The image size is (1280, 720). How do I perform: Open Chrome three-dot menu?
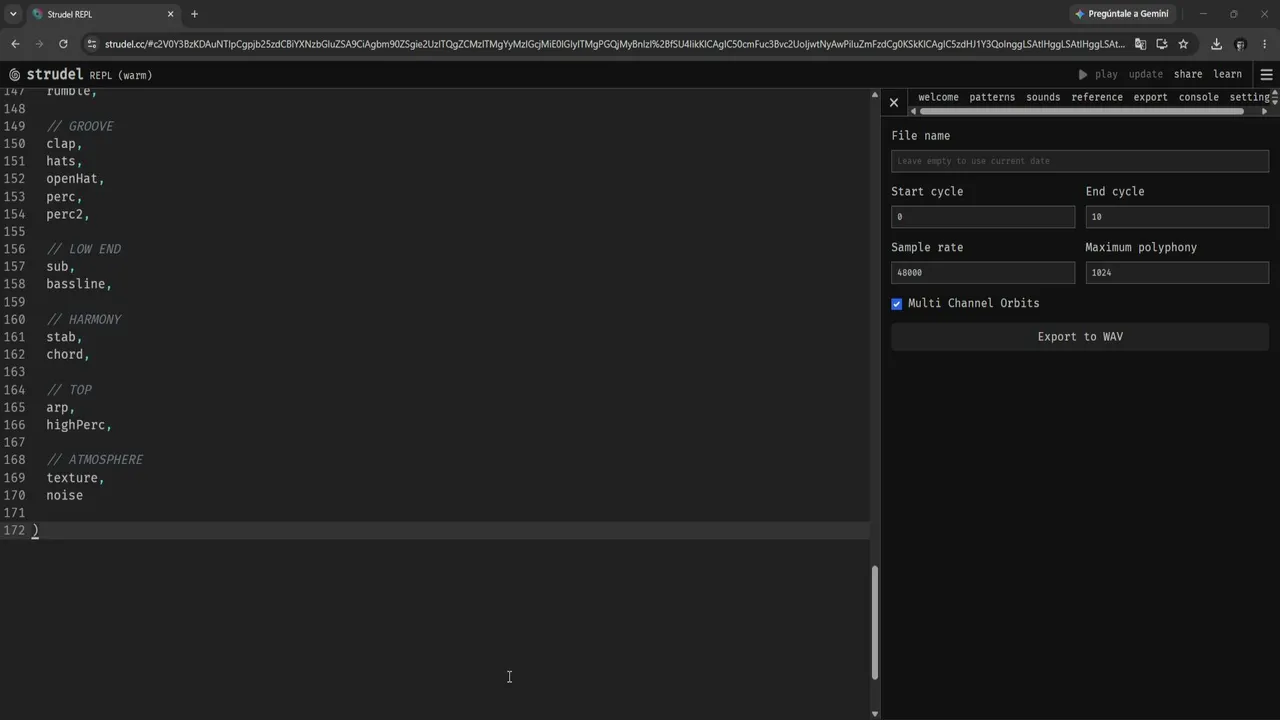(1265, 44)
